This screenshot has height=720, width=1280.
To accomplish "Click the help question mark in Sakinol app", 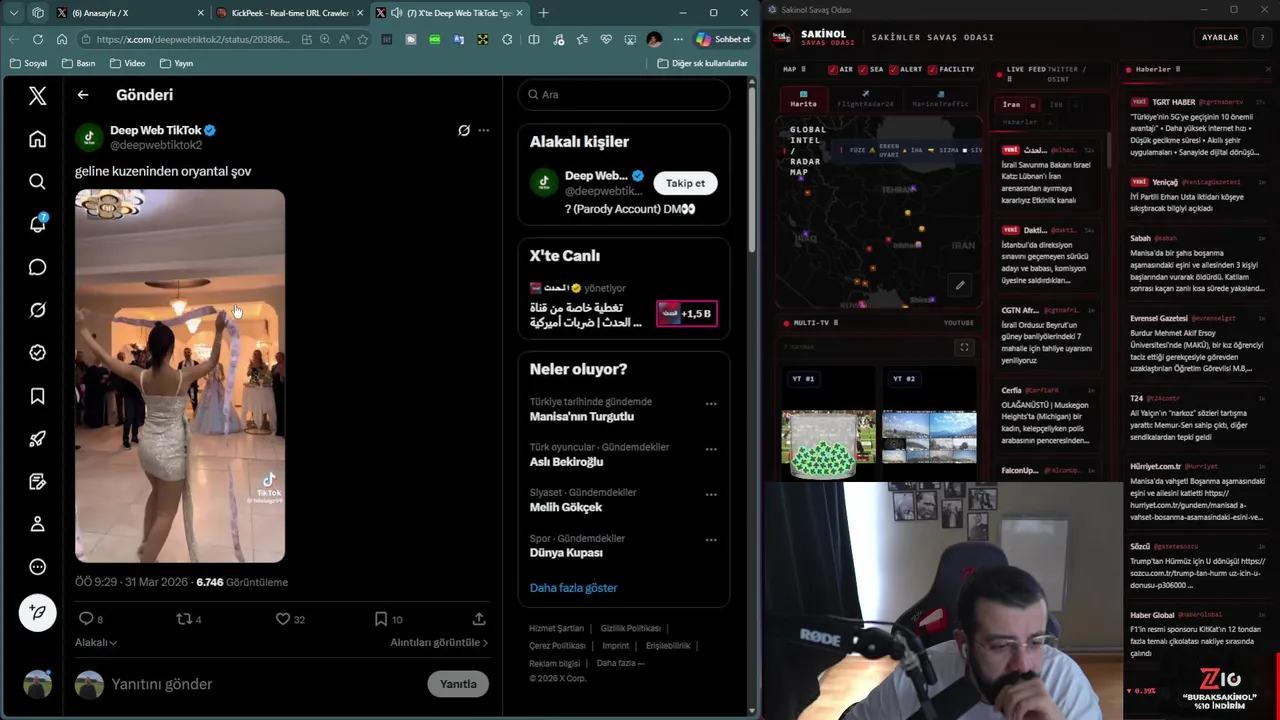I will [1262, 37].
